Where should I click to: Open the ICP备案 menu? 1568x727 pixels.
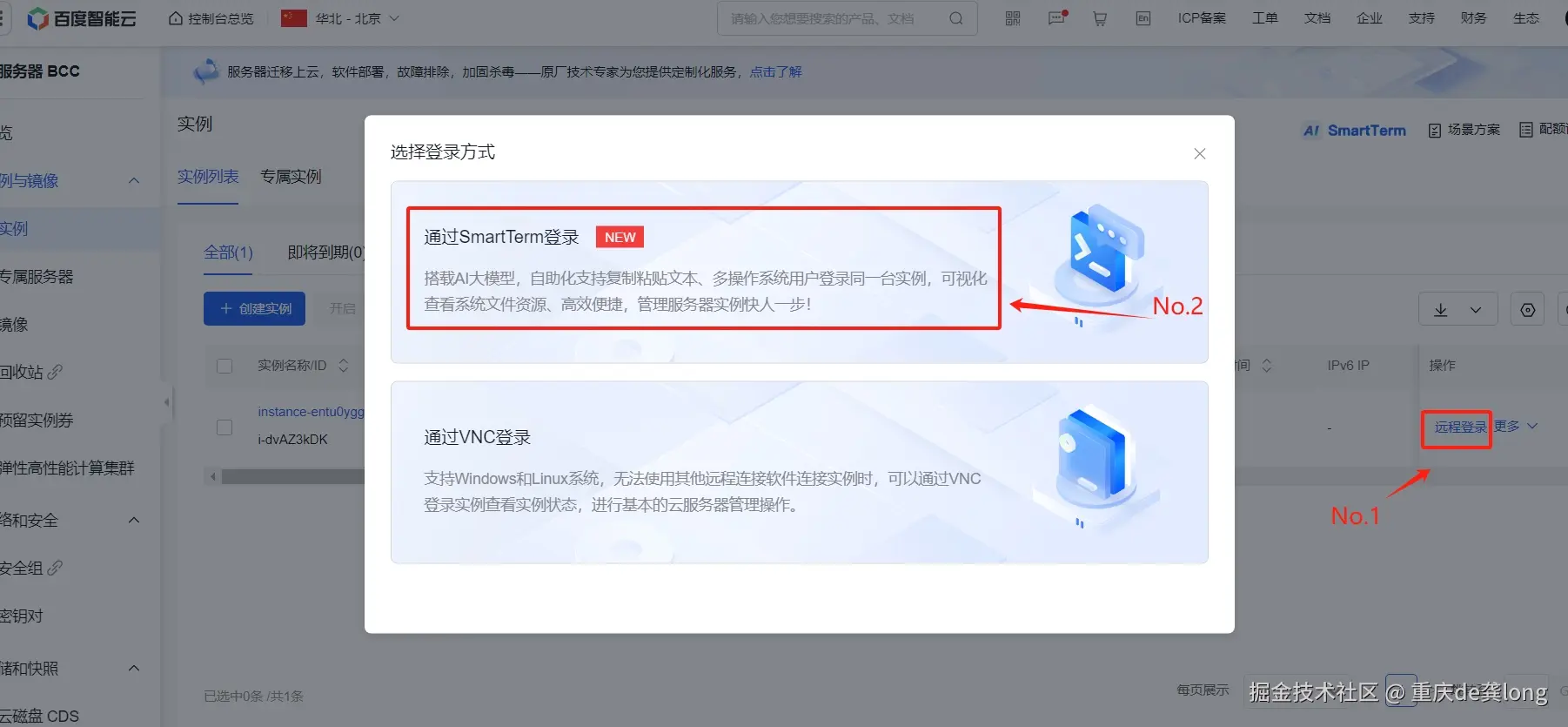[x=1202, y=18]
